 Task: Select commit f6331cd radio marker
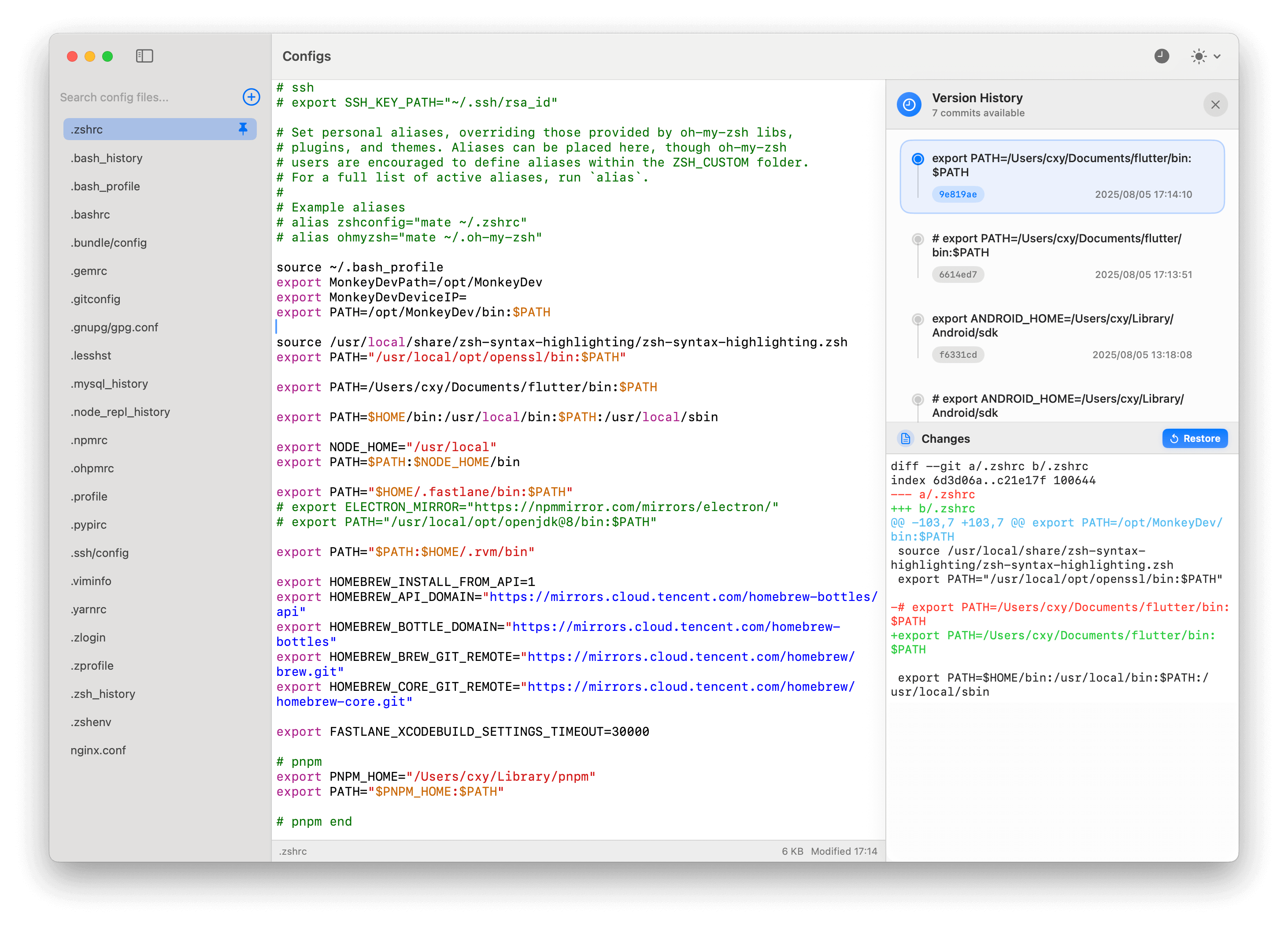(917, 319)
